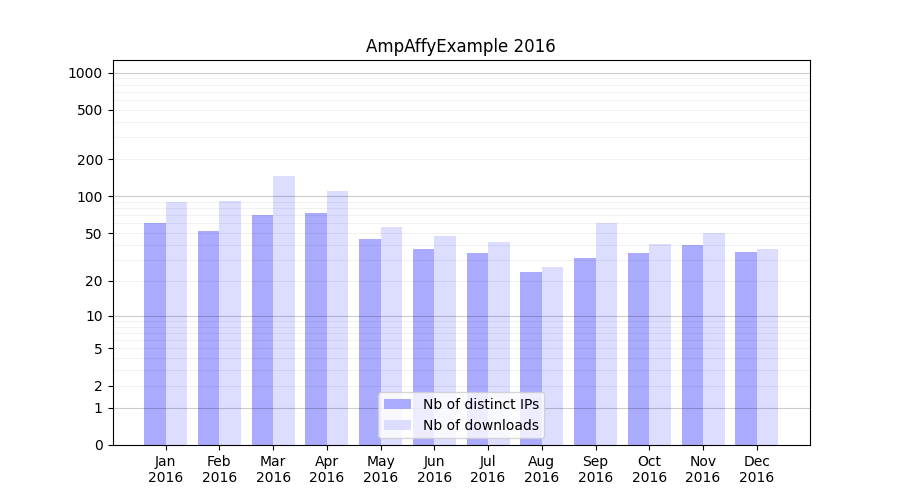Viewport: 900px width, 500px height.
Task: Click the May 2016 downloads bar
Action: [x=391, y=336]
